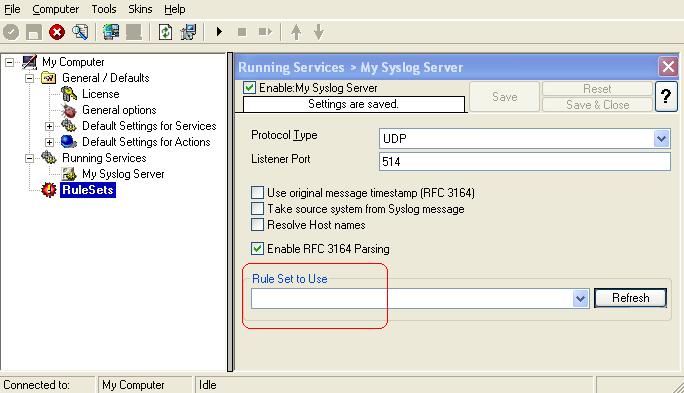The width and height of the screenshot is (684, 393).
Task: Click the My Syslog Server tree icon
Action: tap(69, 174)
